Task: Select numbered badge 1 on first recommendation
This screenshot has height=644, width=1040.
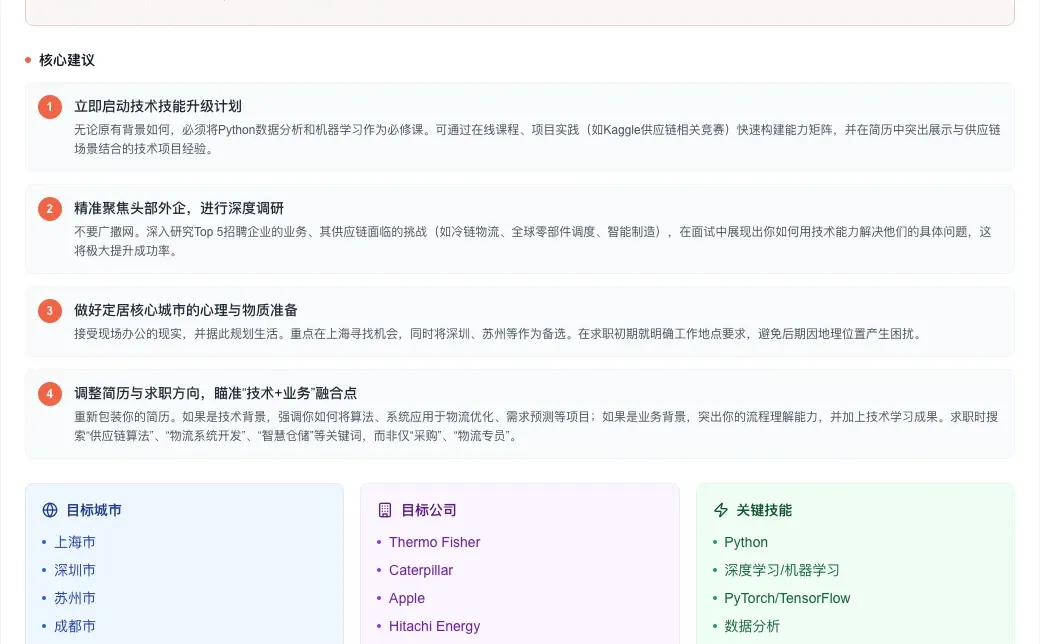Action: click(x=49, y=106)
